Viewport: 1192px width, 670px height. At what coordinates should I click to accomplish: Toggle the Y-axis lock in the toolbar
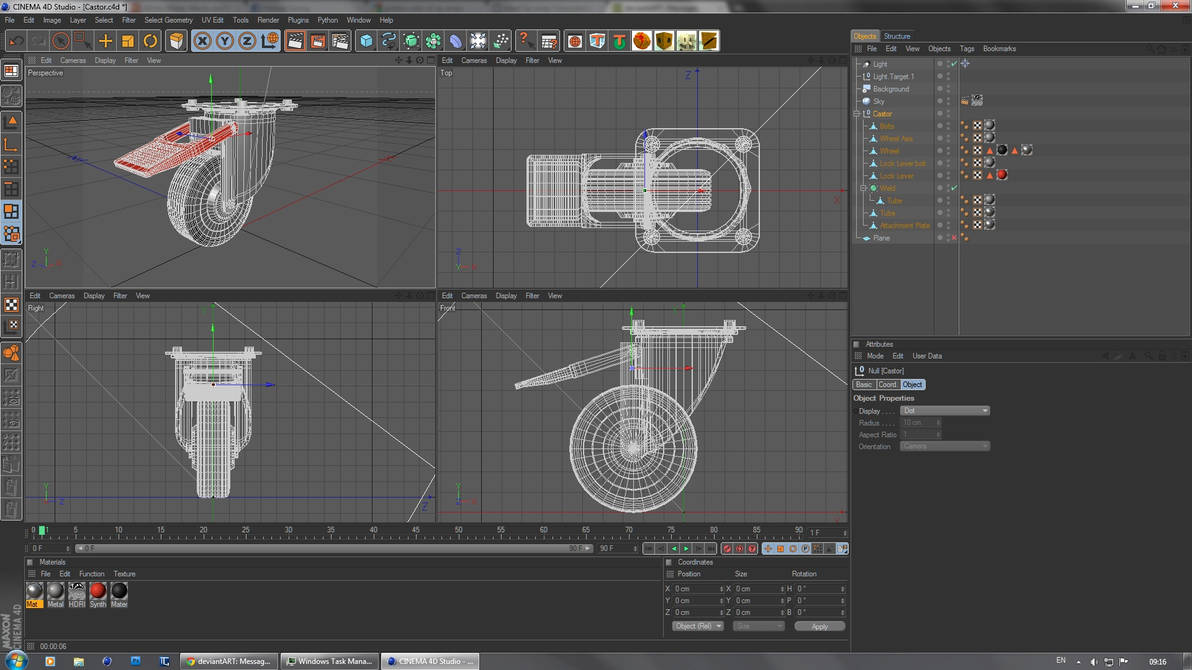(x=225, y=41)
